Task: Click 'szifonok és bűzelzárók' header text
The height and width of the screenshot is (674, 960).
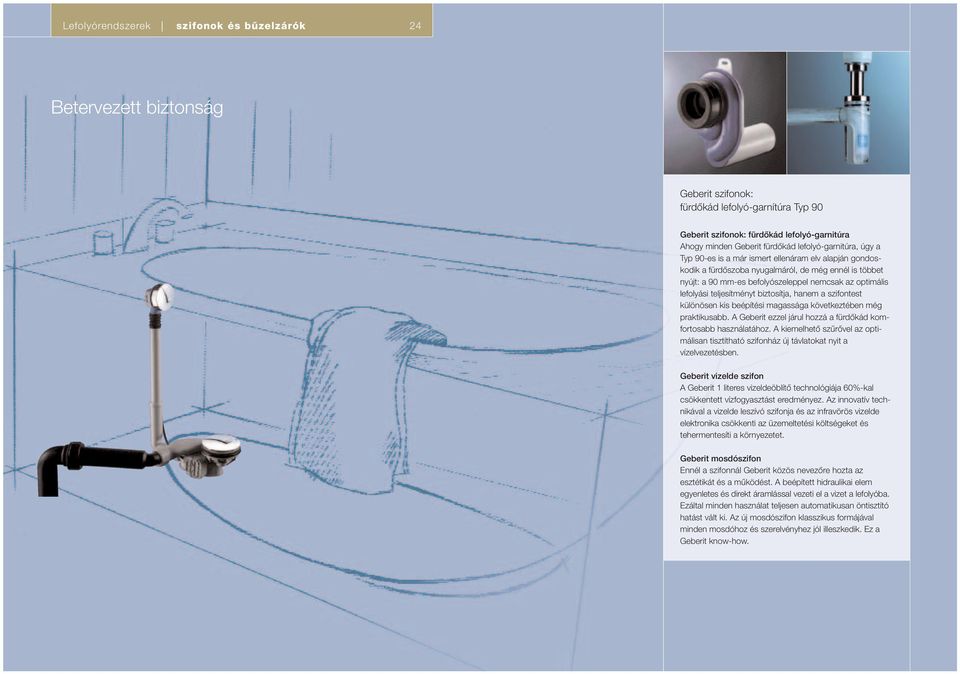Action: tap(241, 26)
